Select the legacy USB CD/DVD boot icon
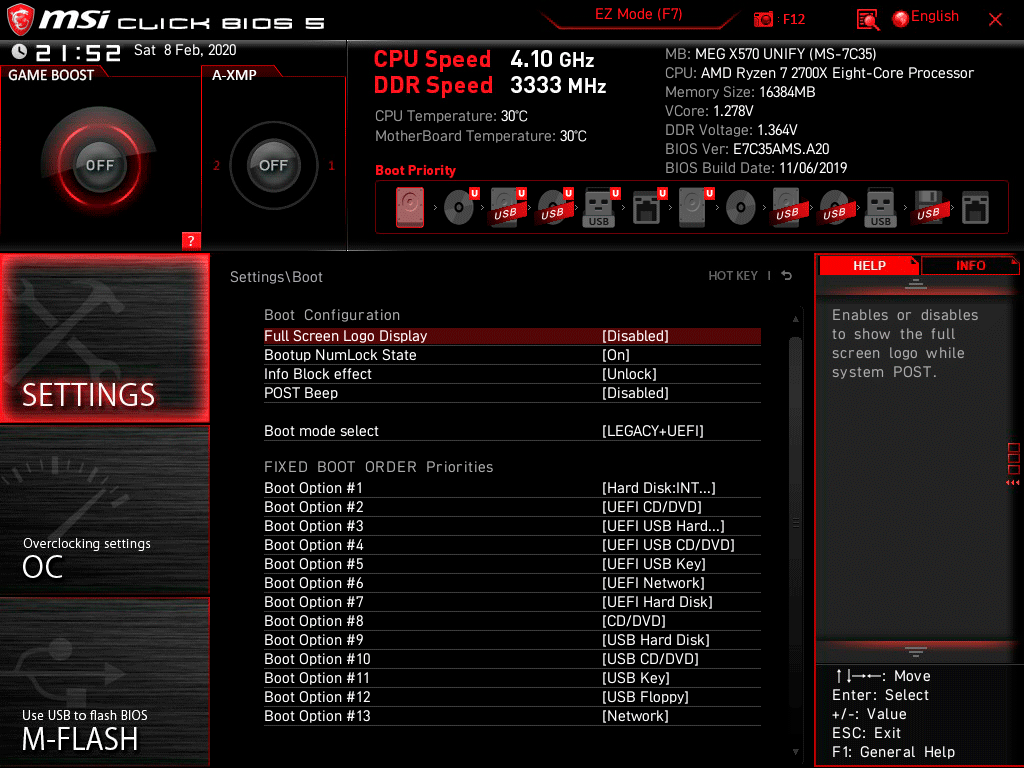 point(835,208)
